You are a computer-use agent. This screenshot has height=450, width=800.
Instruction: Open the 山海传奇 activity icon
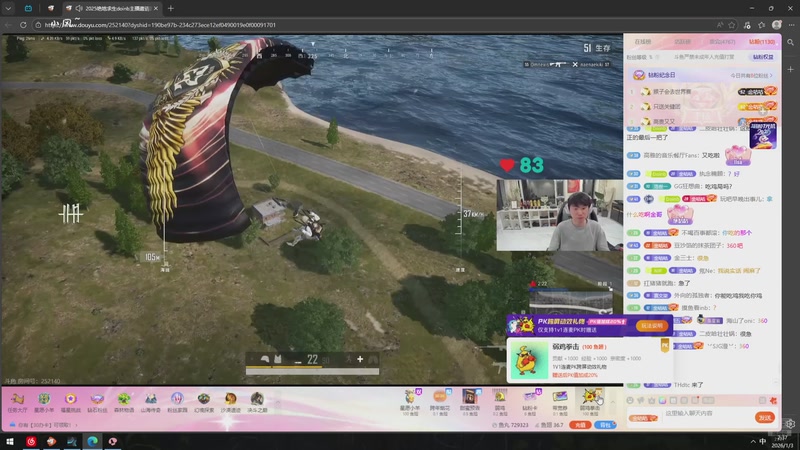pyautogui.click(x=151, y=402)
